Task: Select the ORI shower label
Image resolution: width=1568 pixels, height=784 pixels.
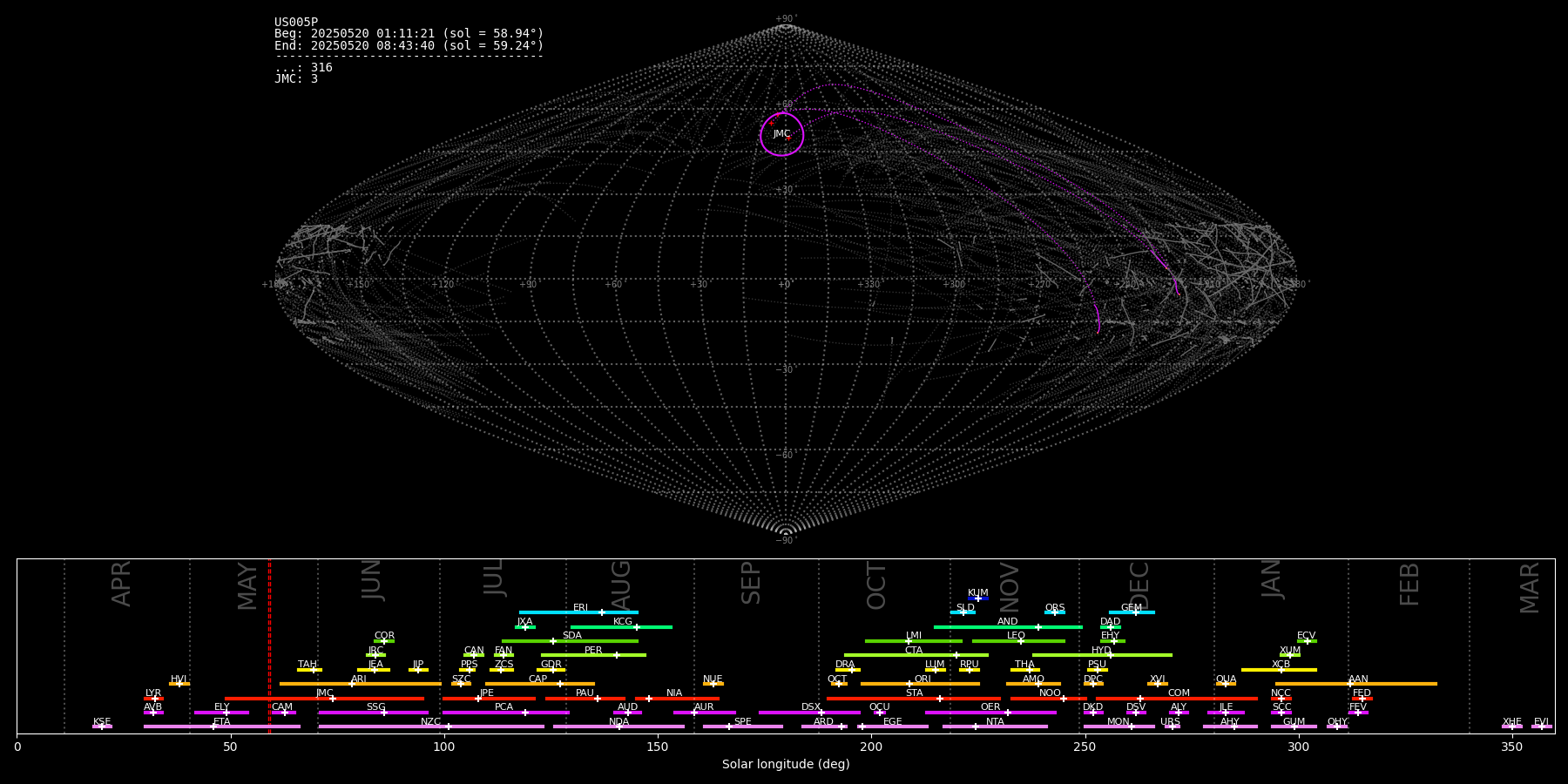Action: coord(923,679)
